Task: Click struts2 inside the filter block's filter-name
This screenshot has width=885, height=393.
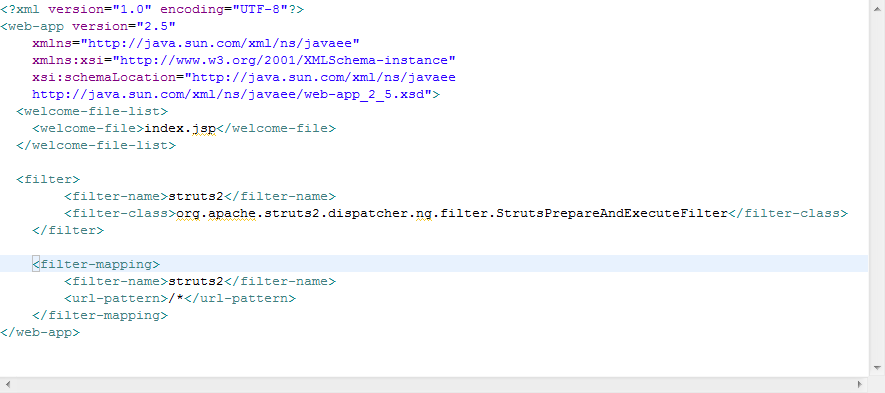Action: [196, 196]
